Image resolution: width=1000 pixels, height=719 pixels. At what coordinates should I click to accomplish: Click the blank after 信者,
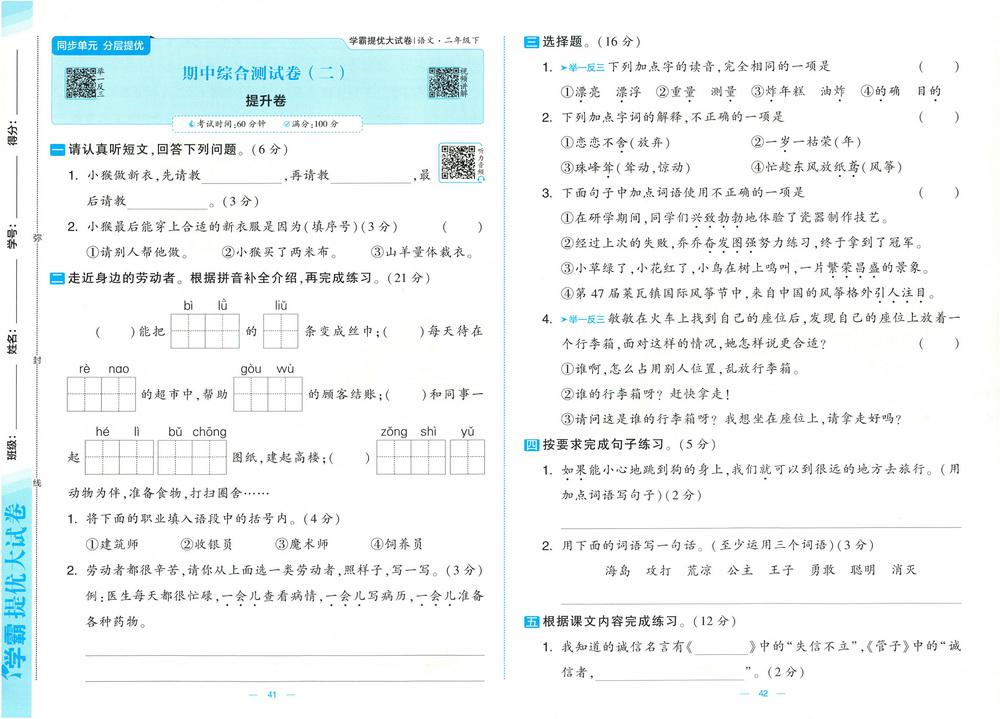670,673
